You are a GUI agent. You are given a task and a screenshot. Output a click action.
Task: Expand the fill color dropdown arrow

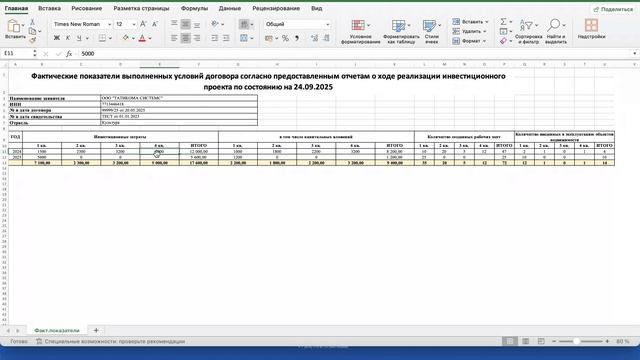(133, 38)
